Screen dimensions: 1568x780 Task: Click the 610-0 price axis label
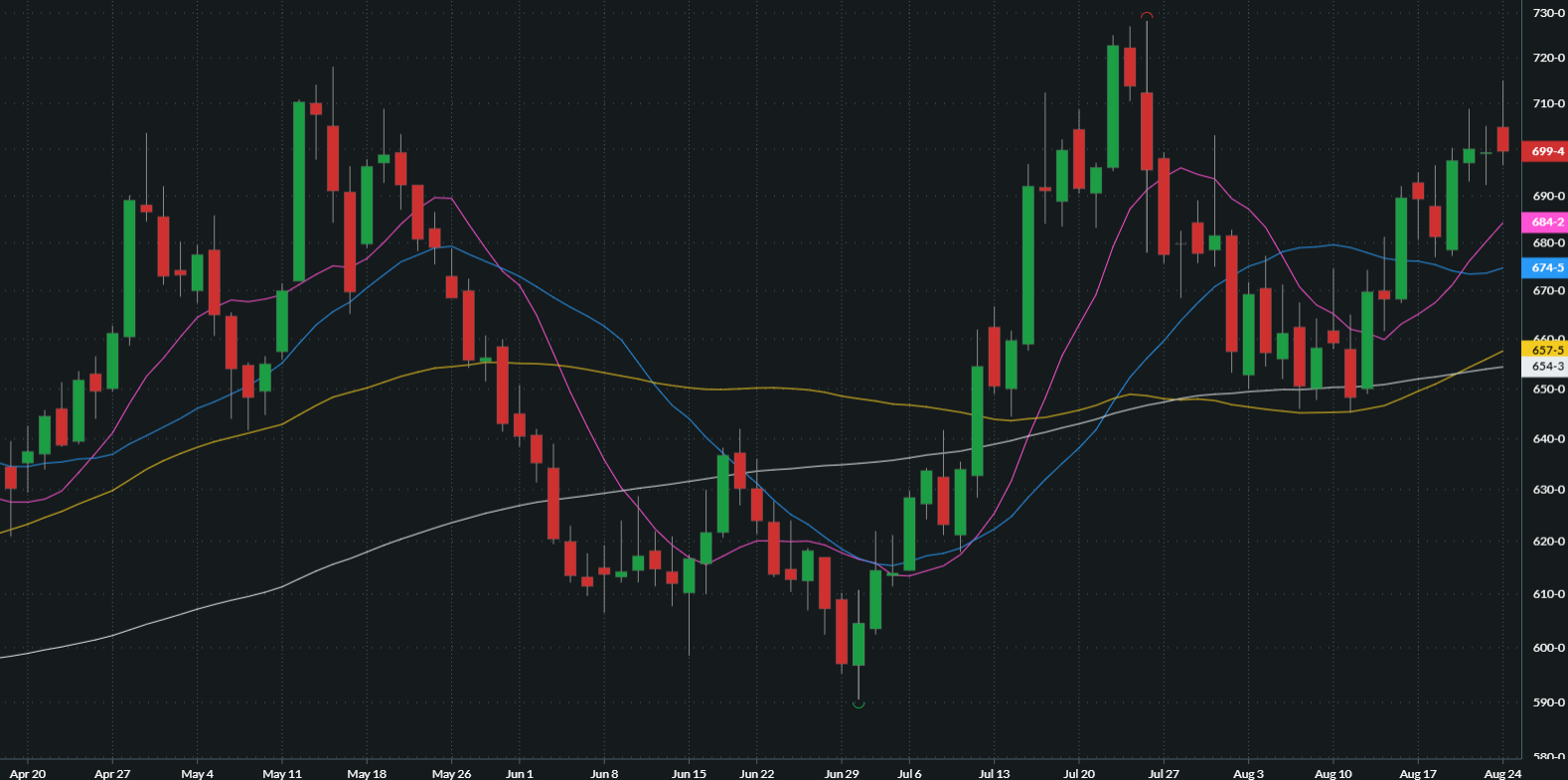click(1548, 594)
